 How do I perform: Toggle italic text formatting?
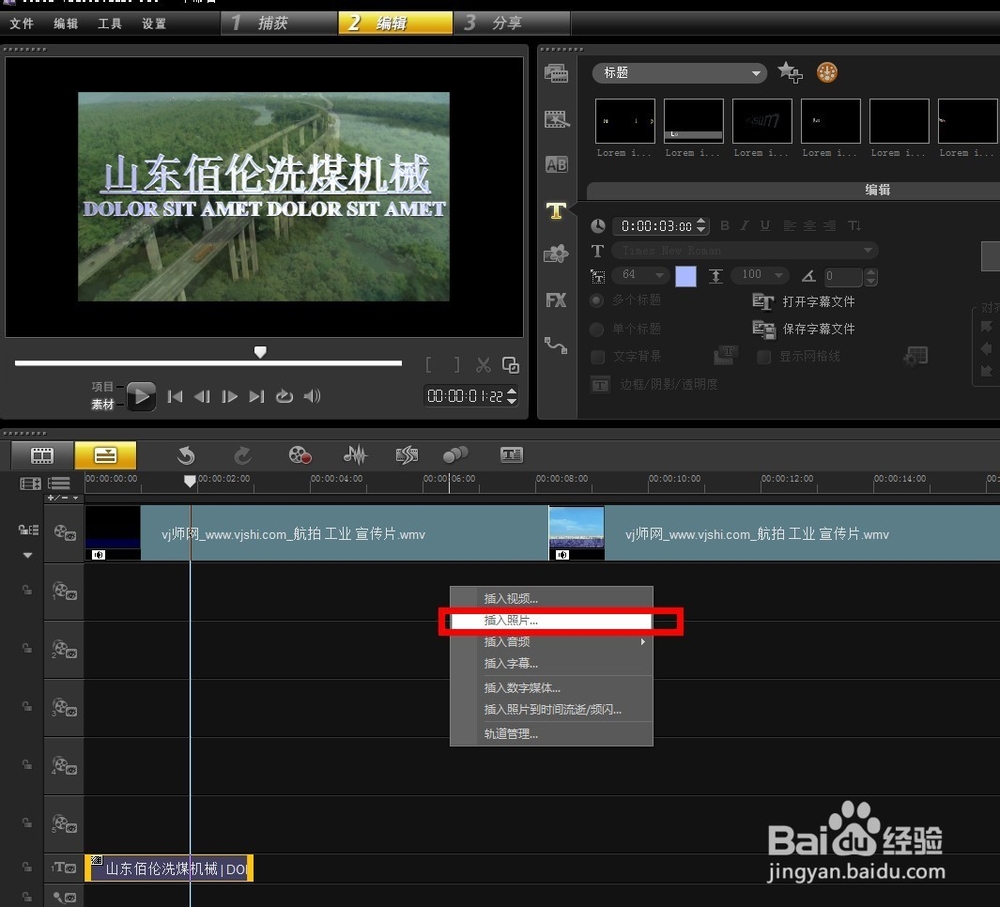(x=744, y=225)
